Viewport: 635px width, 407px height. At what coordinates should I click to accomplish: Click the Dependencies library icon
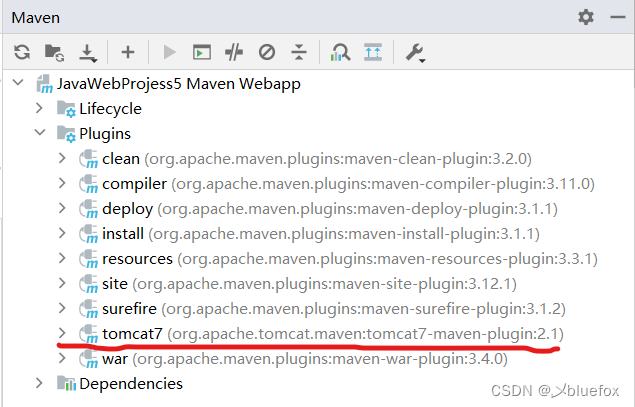[66, 384]
